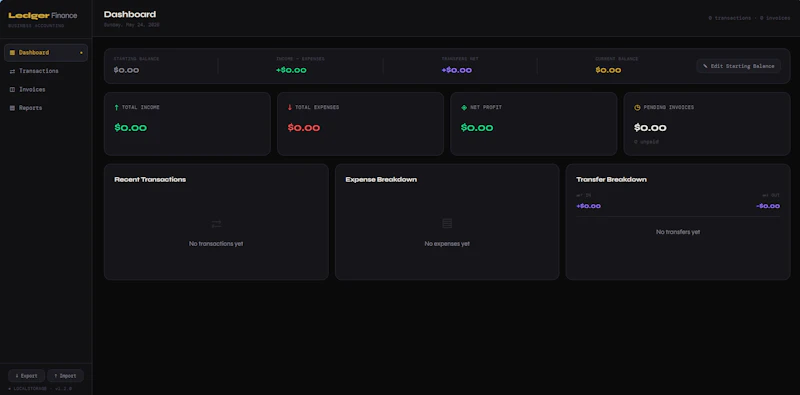This screenshot has height=395, width=800.
Task: Click the green up-arrow Total Income icon
Action: pyautogui.click(x=116, y=108)
